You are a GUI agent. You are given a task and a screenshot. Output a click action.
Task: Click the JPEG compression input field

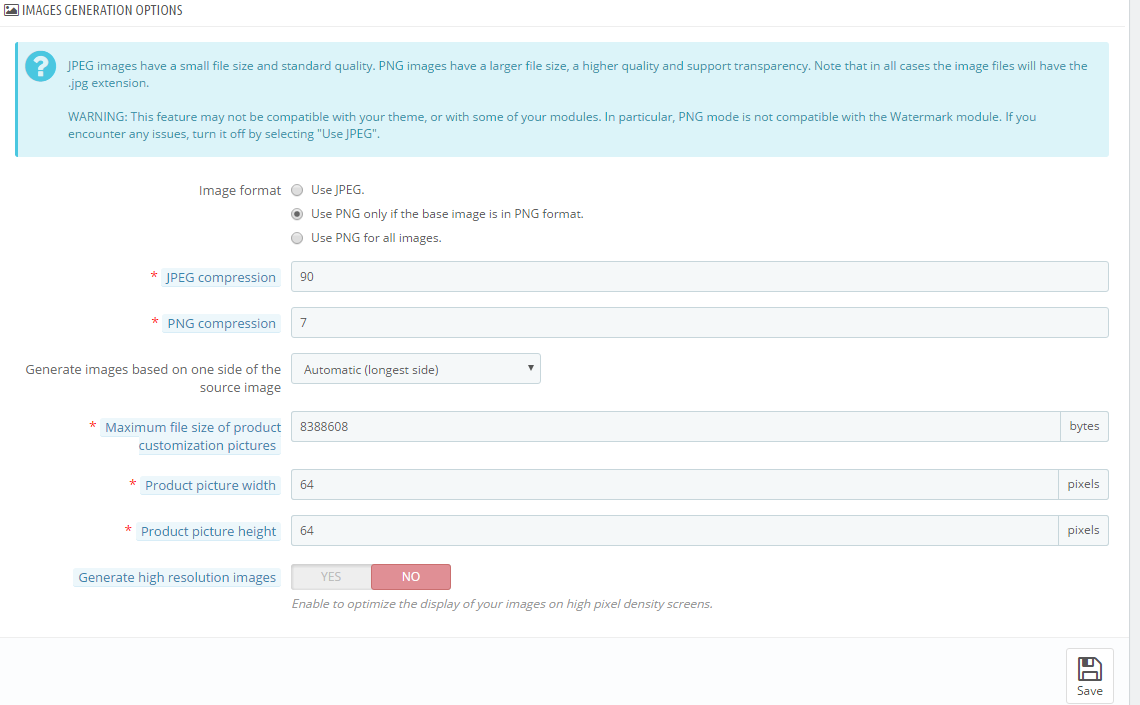699,277
